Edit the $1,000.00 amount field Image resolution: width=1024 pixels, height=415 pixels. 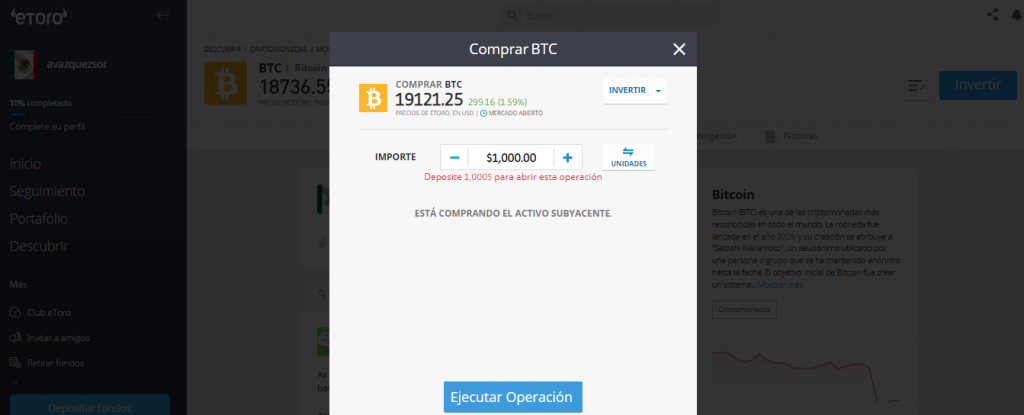click(511, 158)
